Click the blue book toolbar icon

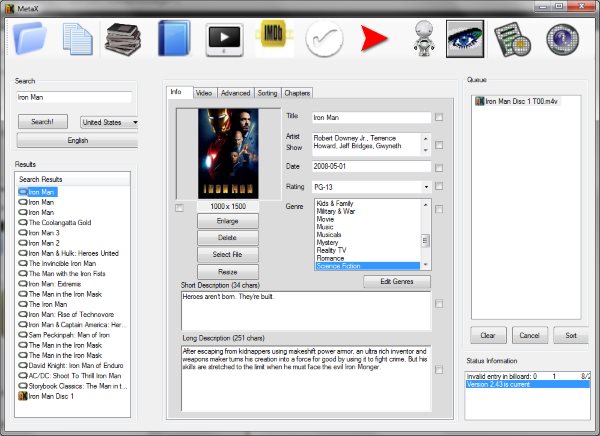pyautogui.click(x=174, y=39)
